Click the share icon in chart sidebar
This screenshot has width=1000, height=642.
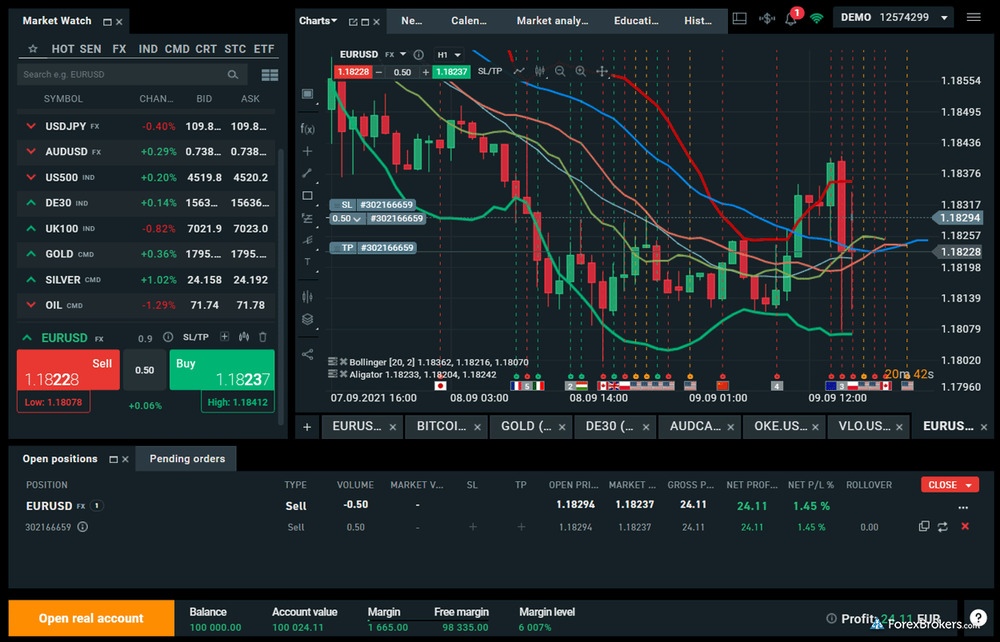(x=307, y=353)
